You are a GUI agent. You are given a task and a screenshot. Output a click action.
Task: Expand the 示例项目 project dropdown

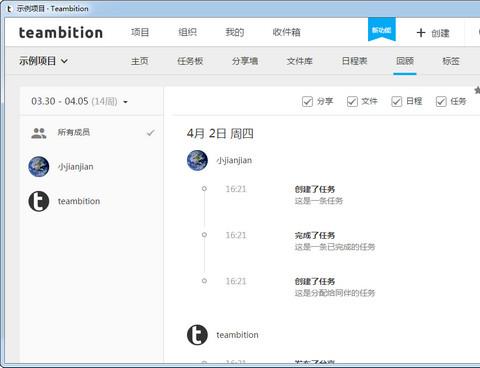43,61
